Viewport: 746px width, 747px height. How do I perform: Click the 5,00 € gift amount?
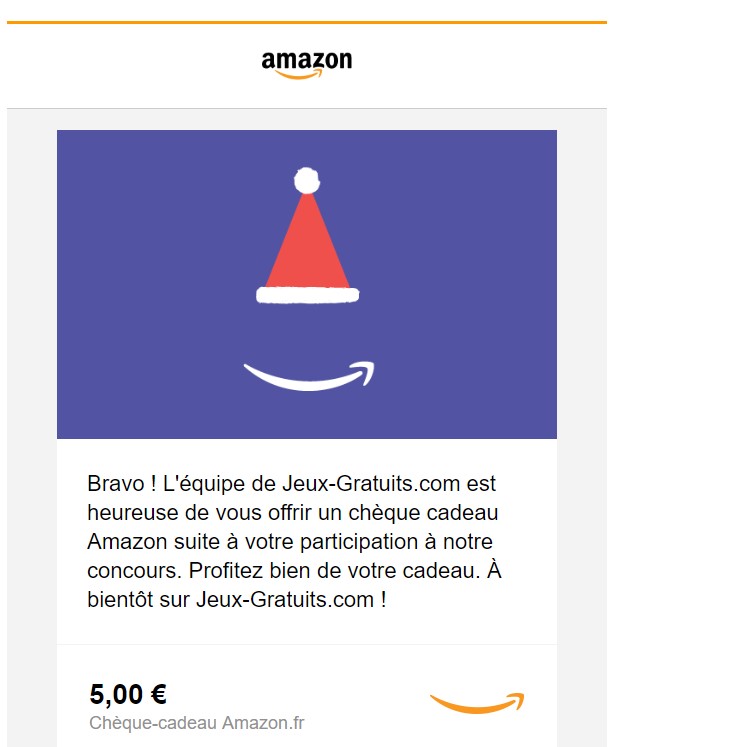point(128,694)
